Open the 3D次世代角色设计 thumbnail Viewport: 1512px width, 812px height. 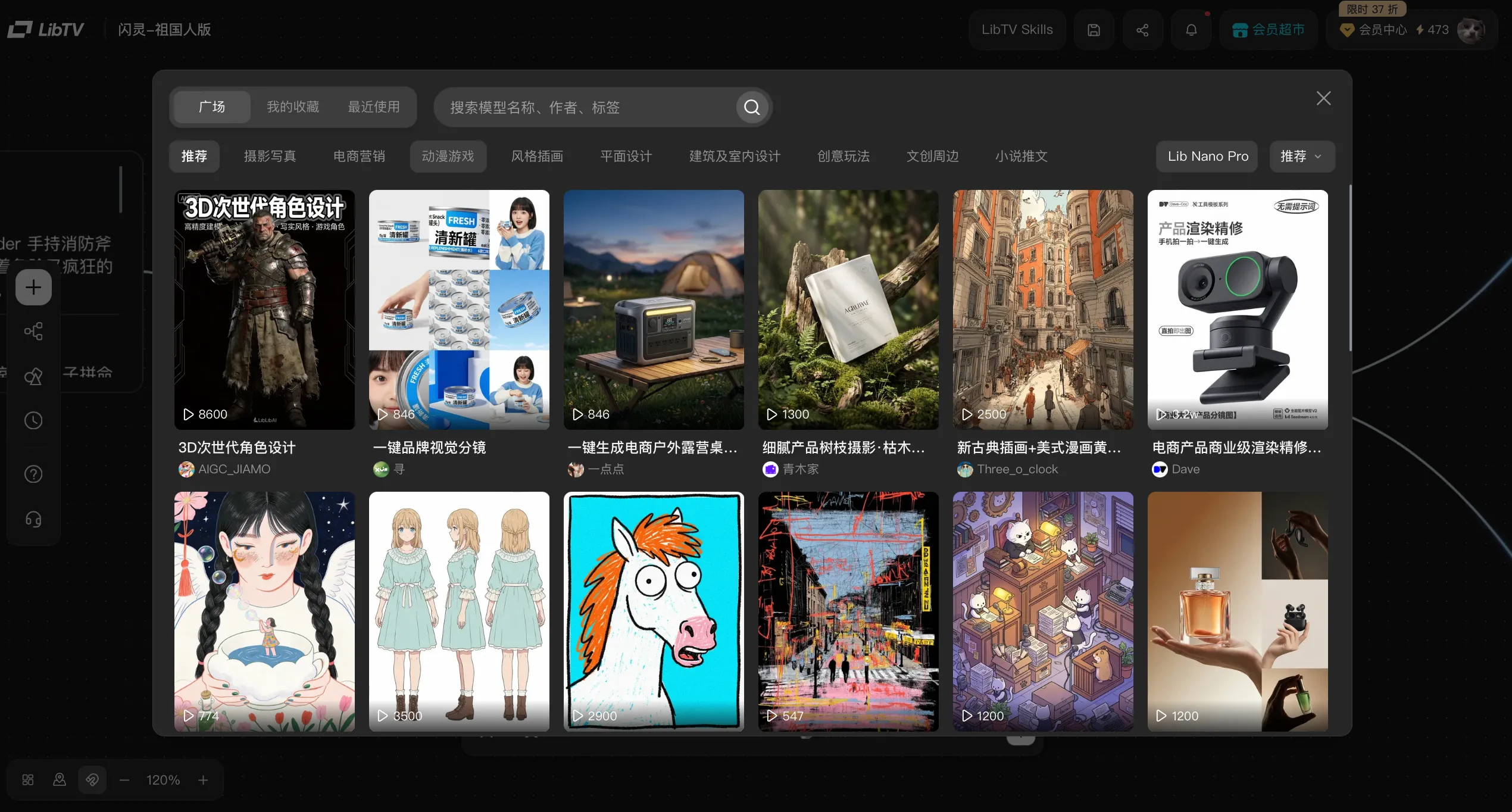[x=264, y=310]
